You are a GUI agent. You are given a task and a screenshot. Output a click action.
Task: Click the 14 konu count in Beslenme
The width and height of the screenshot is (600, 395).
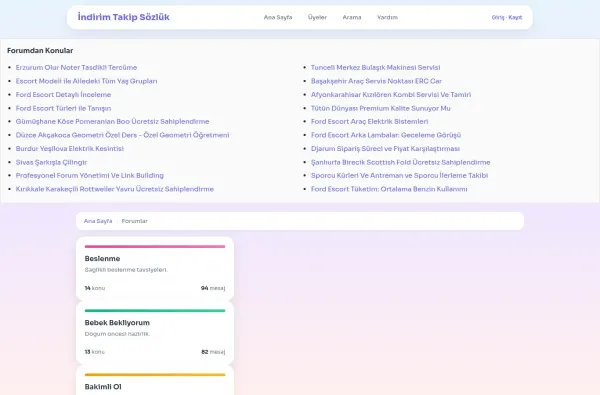point(95,288)
